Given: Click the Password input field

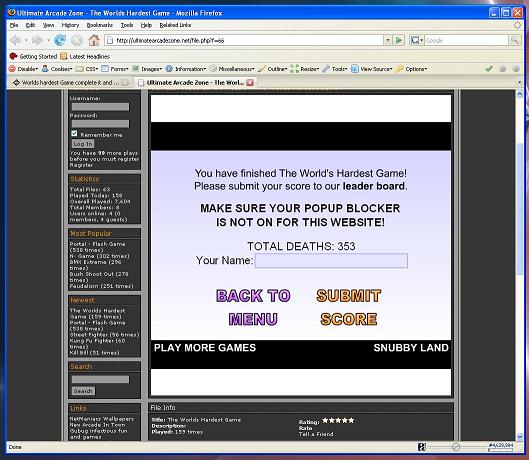Looking at the screenshot, I should click(100, 124).
